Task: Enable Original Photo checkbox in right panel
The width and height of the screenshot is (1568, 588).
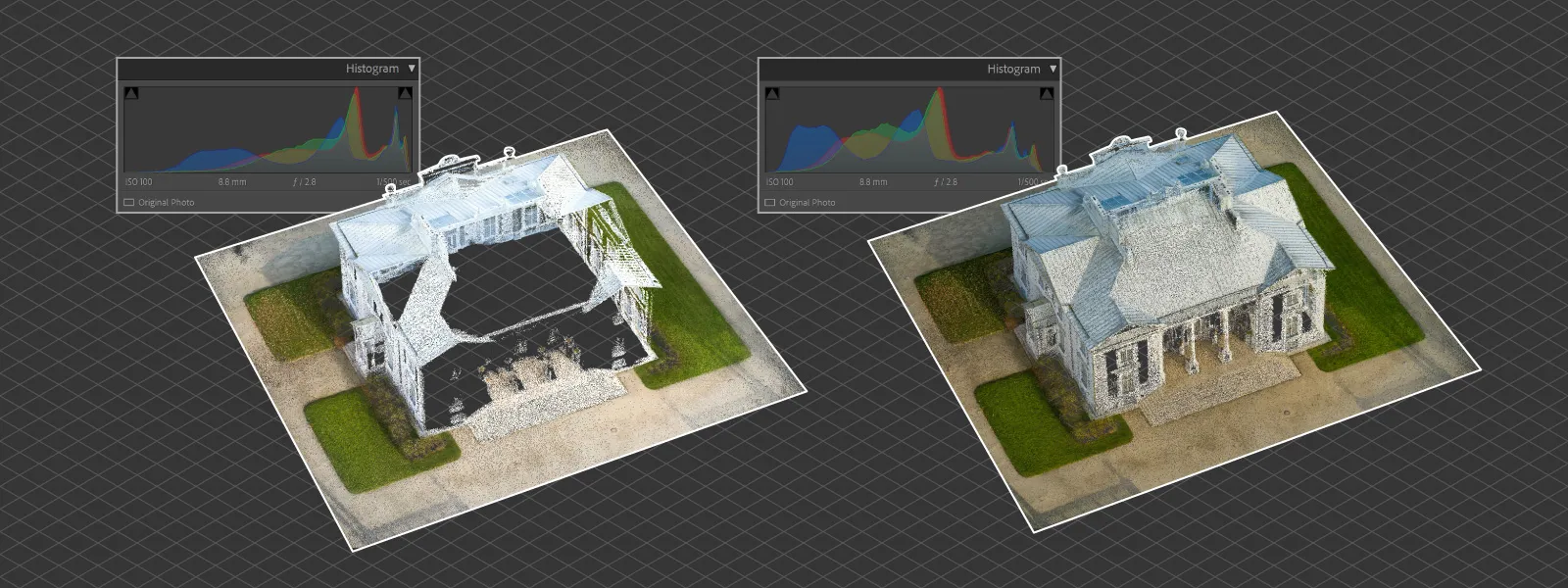Action: (769, 203)
